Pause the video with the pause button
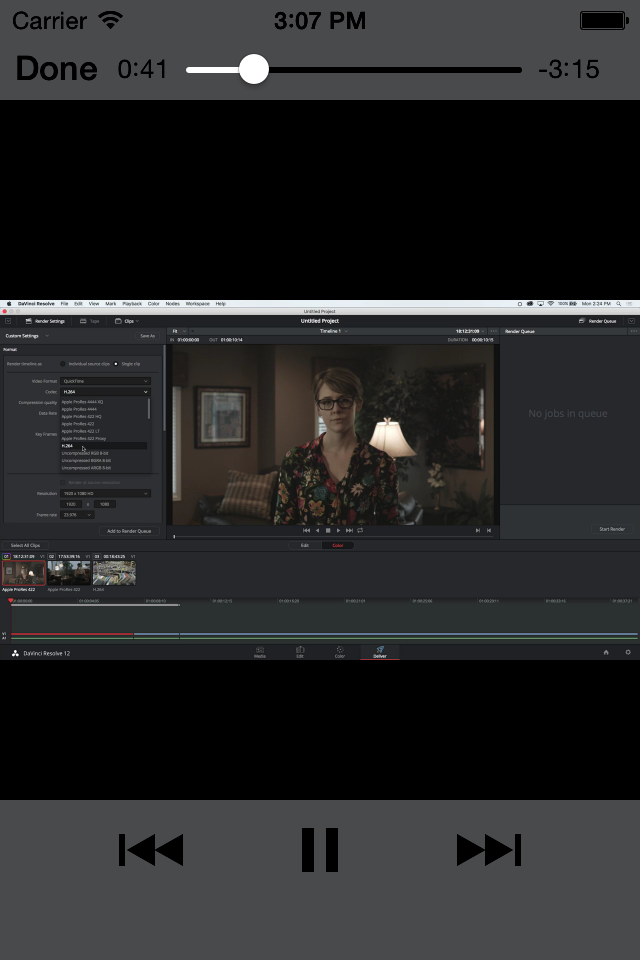 (320, 850)
